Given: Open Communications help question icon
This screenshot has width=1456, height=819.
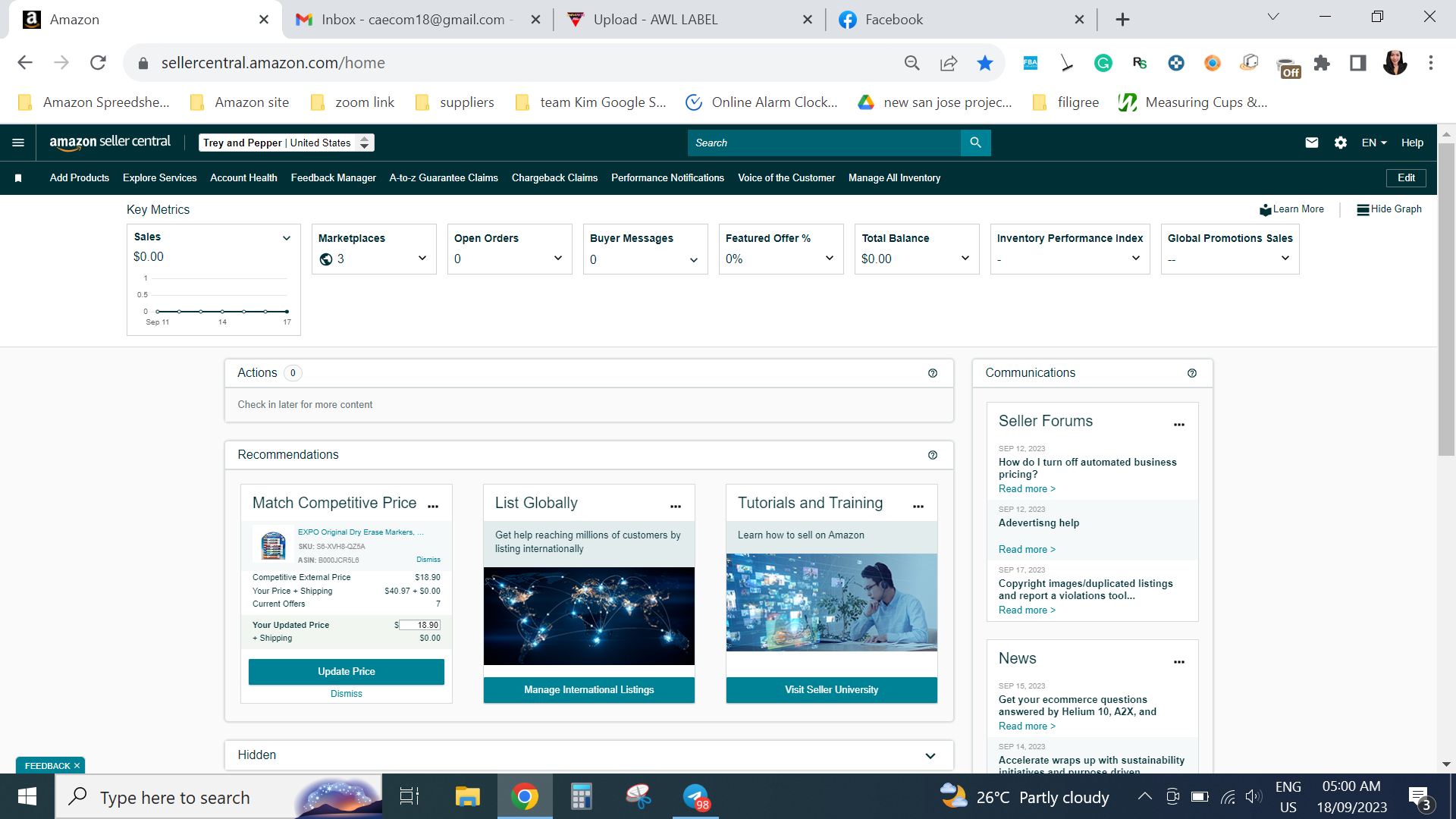Looking at the screenshot, I should (x=1192, y=373).
